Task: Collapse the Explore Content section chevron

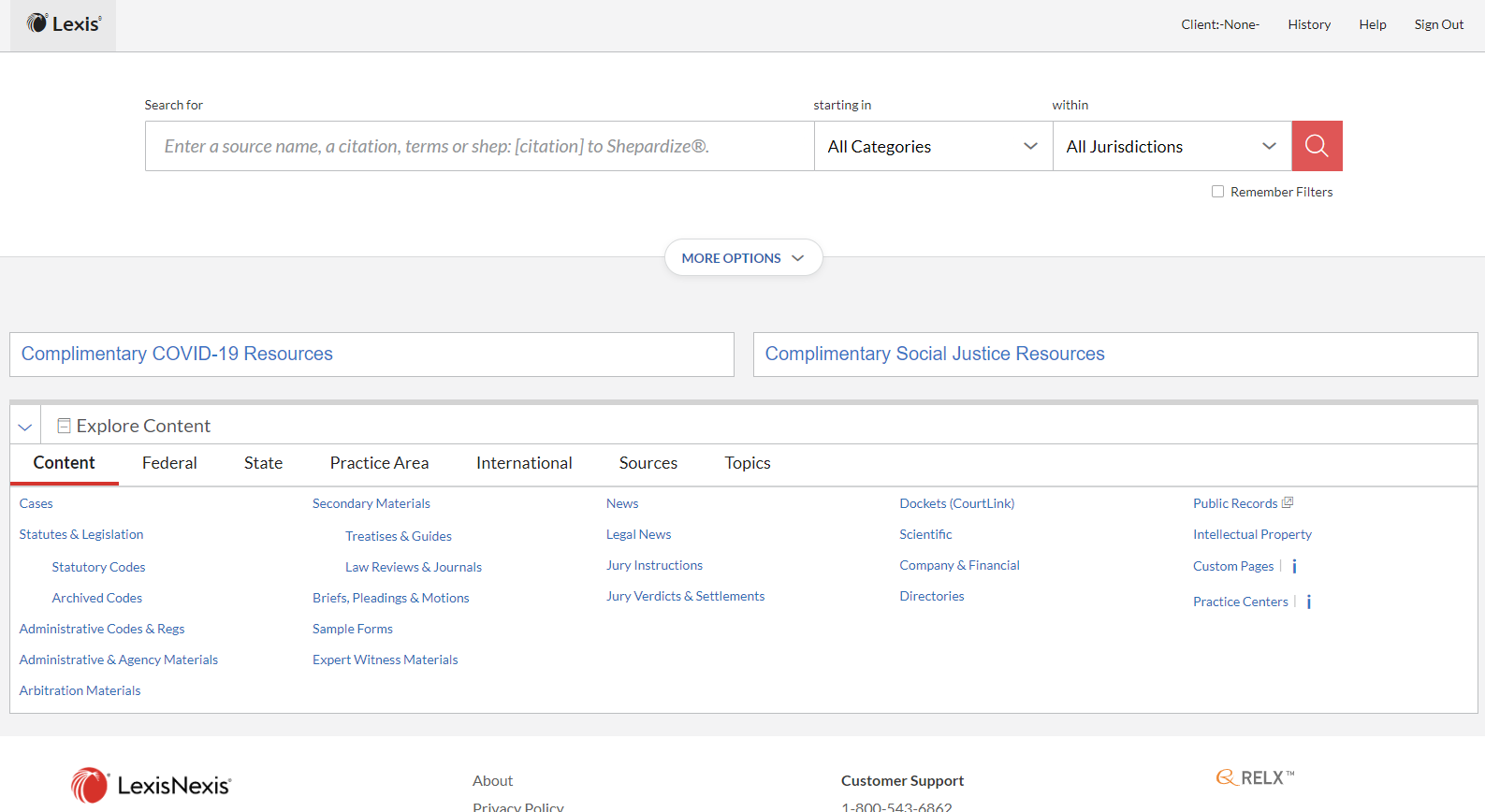Action: pos(25,427)
